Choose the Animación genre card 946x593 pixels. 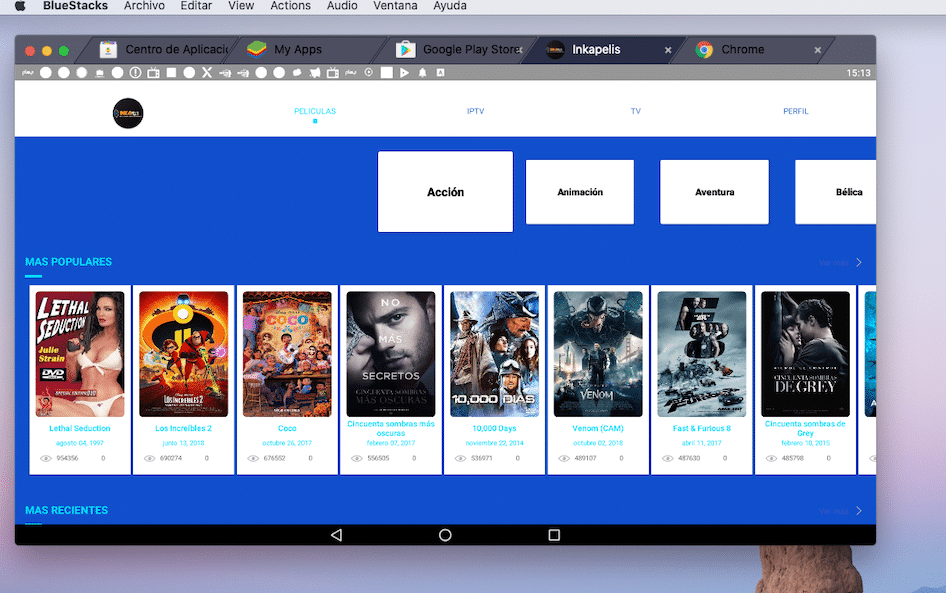pyautogui.click(x=580, y=192)
